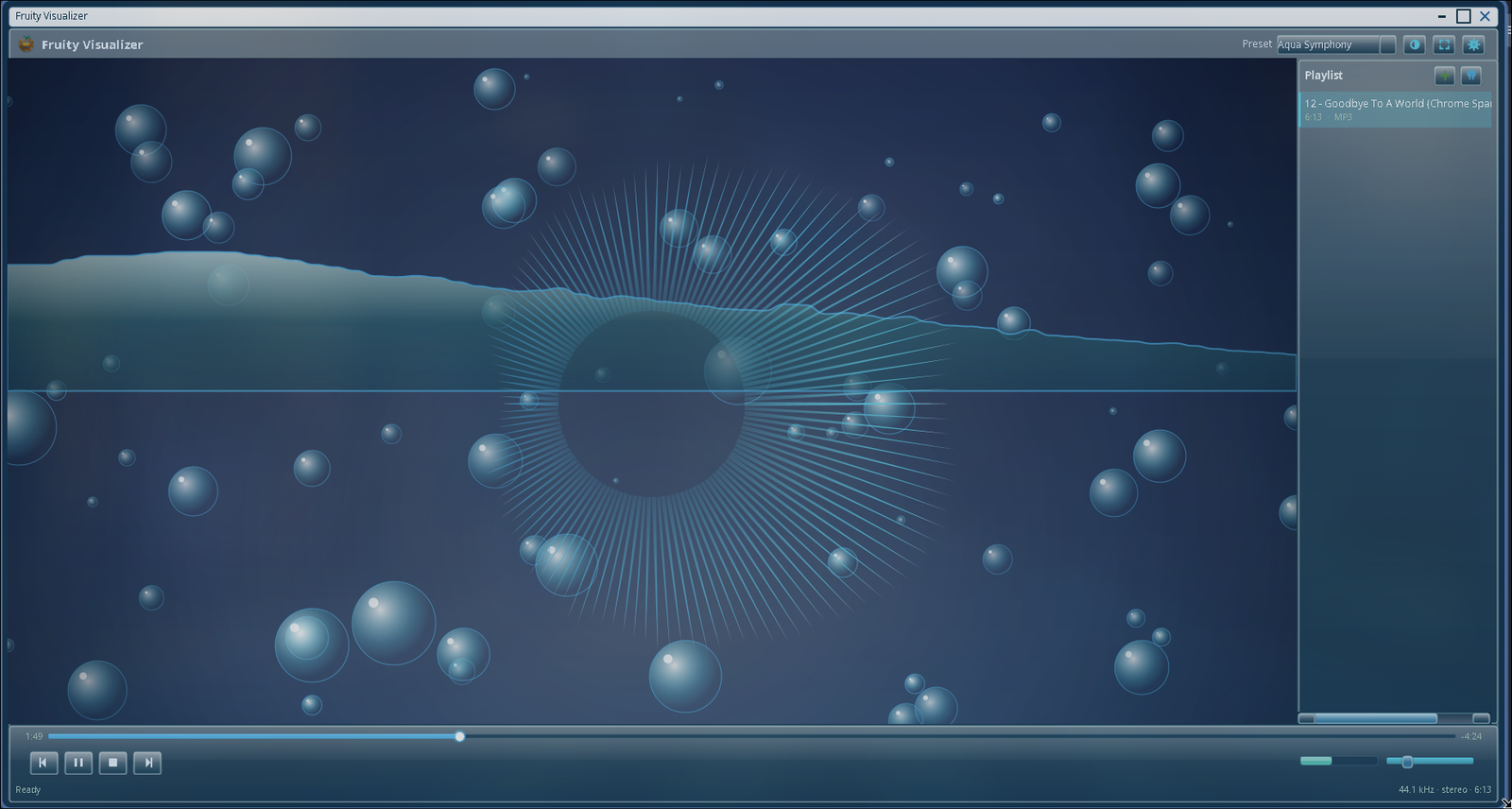Click the playlist horizontal scrollbar thumb

1375,718
